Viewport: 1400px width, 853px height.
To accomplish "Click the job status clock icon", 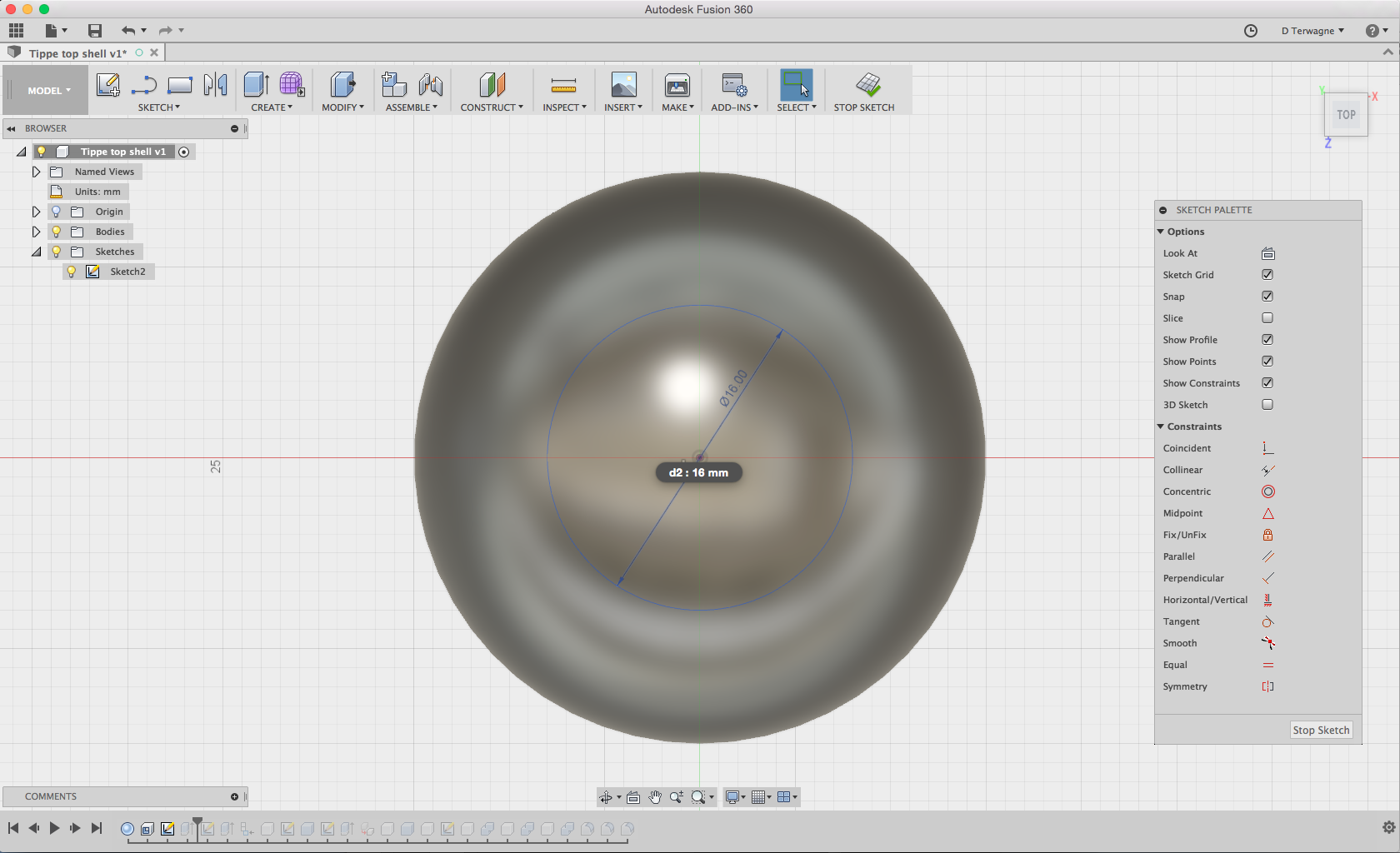I will [1251, 31].
